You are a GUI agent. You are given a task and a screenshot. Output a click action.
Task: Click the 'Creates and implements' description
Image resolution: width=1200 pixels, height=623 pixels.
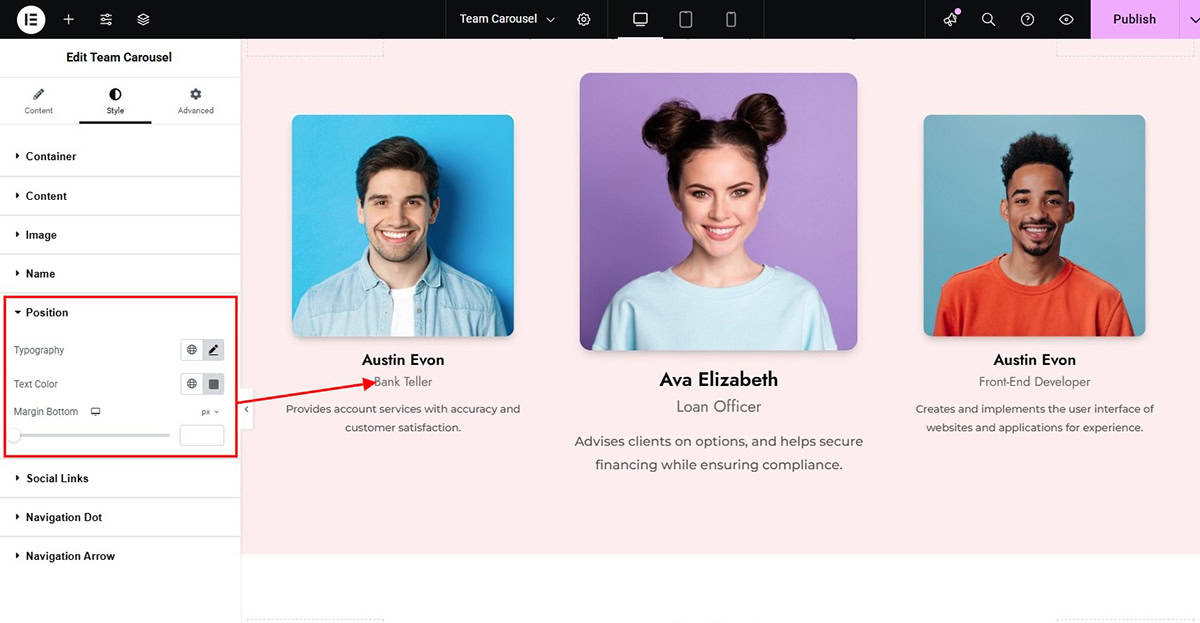click(1034, 418)
